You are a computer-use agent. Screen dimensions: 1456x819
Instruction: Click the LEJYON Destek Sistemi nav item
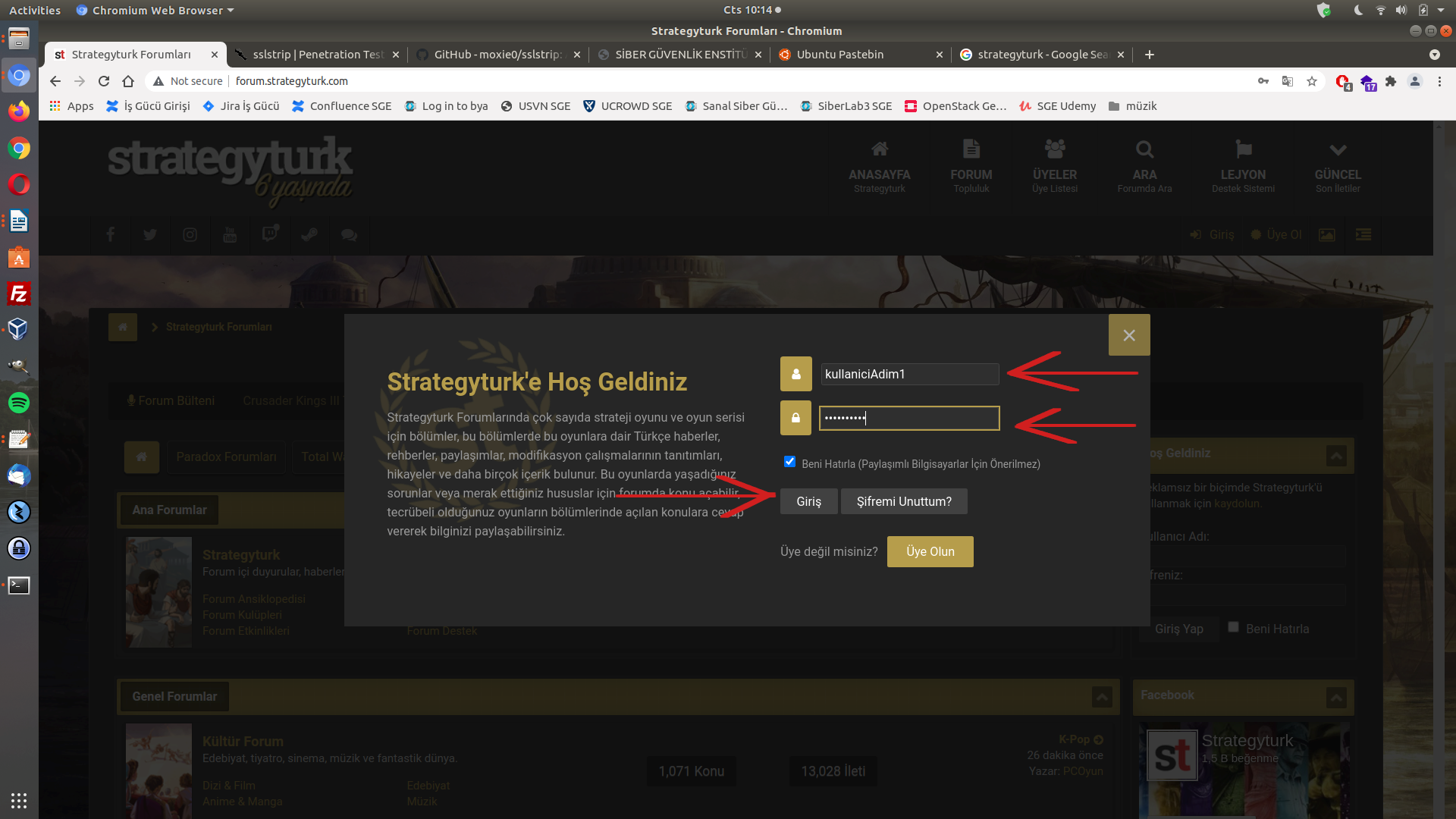tap(1243, 167)
